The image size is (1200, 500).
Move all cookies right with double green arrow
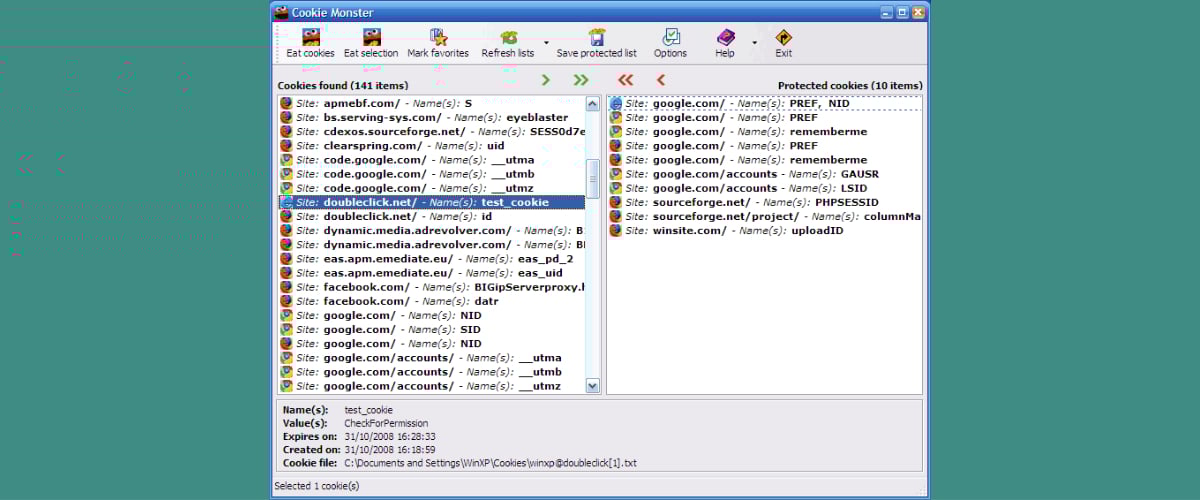click(581, 80)
